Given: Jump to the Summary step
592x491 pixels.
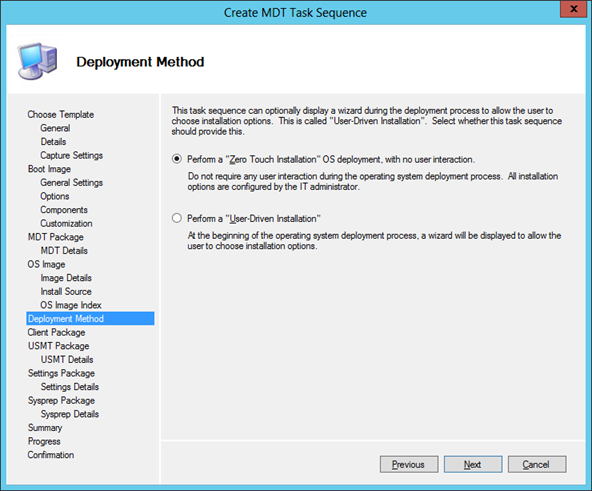Looking at the screenshot, I should pyautogui.click(x=45, y=428).
